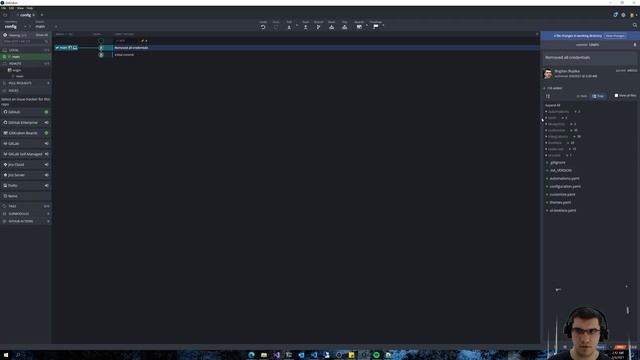640x360 pixels.
Task: Select GitHub as issue tracker
Action: [25, 112]
